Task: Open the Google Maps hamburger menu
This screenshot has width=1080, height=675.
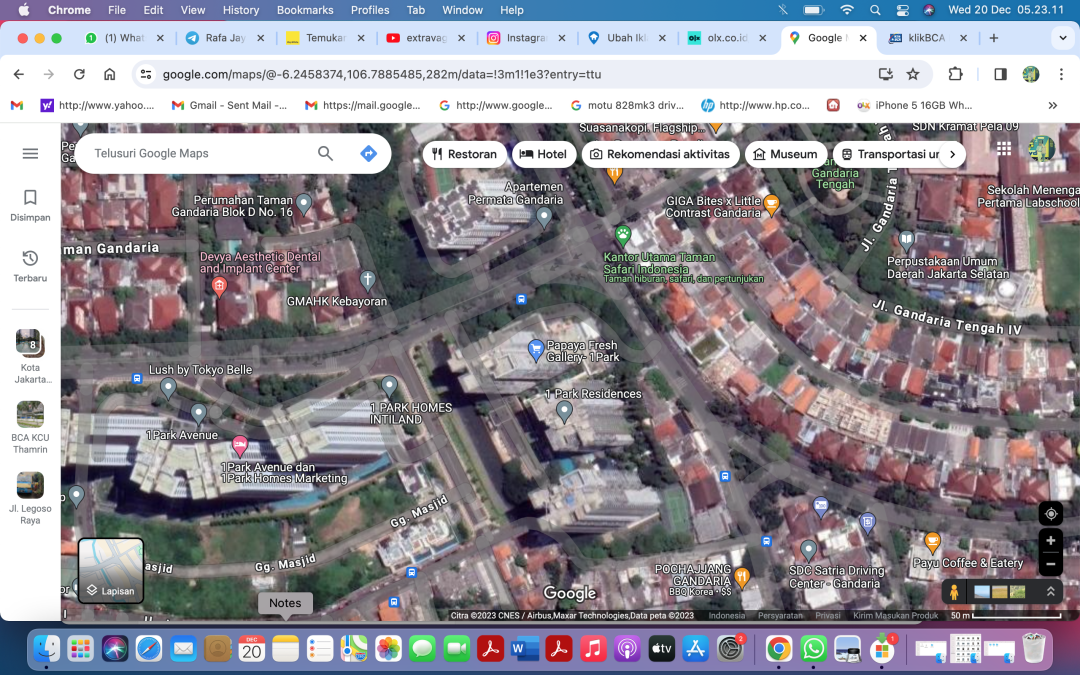Action: coord(30,153)
